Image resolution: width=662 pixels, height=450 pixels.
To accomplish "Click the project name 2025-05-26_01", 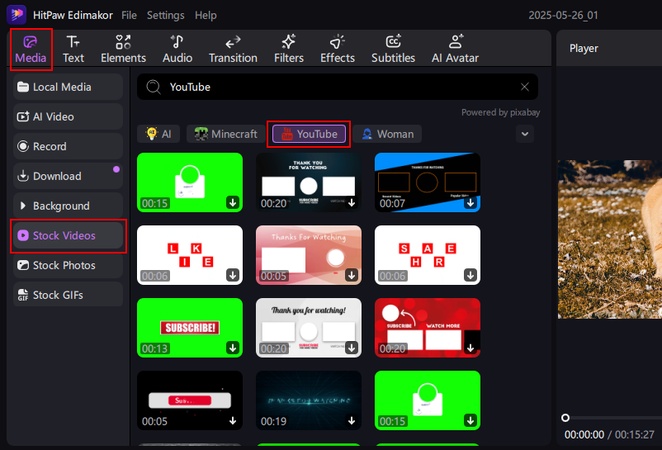I will tap(563, 15).
